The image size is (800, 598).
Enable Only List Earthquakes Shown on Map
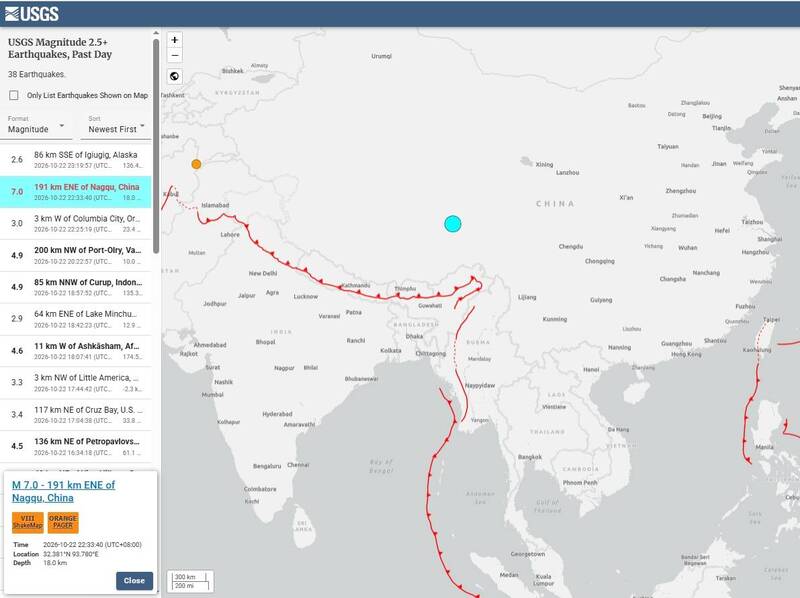[14, 95]
